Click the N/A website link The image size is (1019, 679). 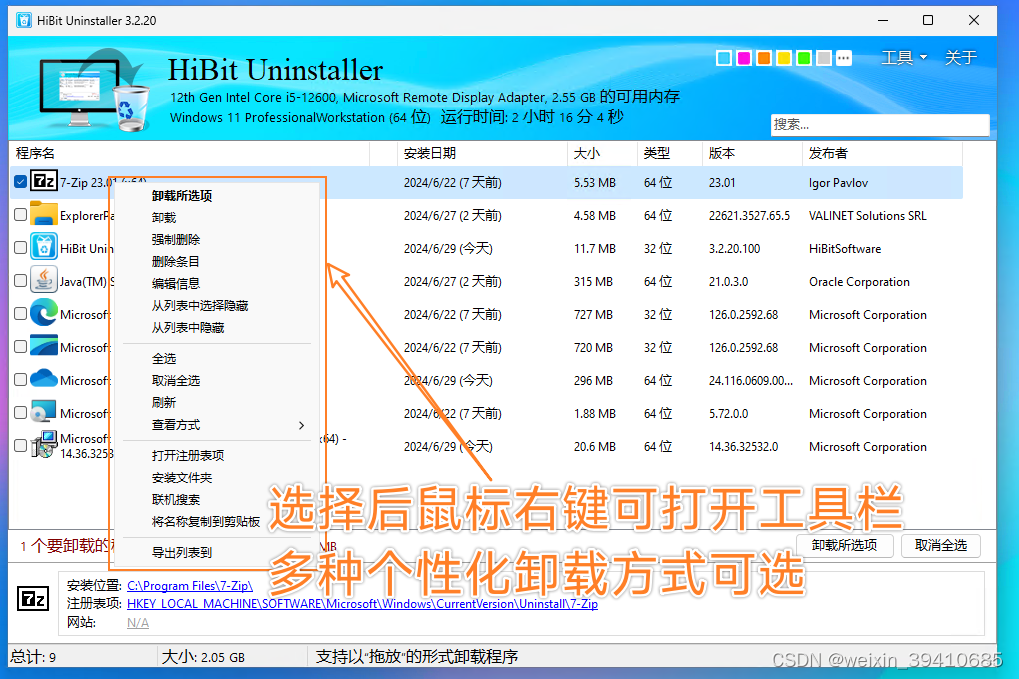coord(138,623)
